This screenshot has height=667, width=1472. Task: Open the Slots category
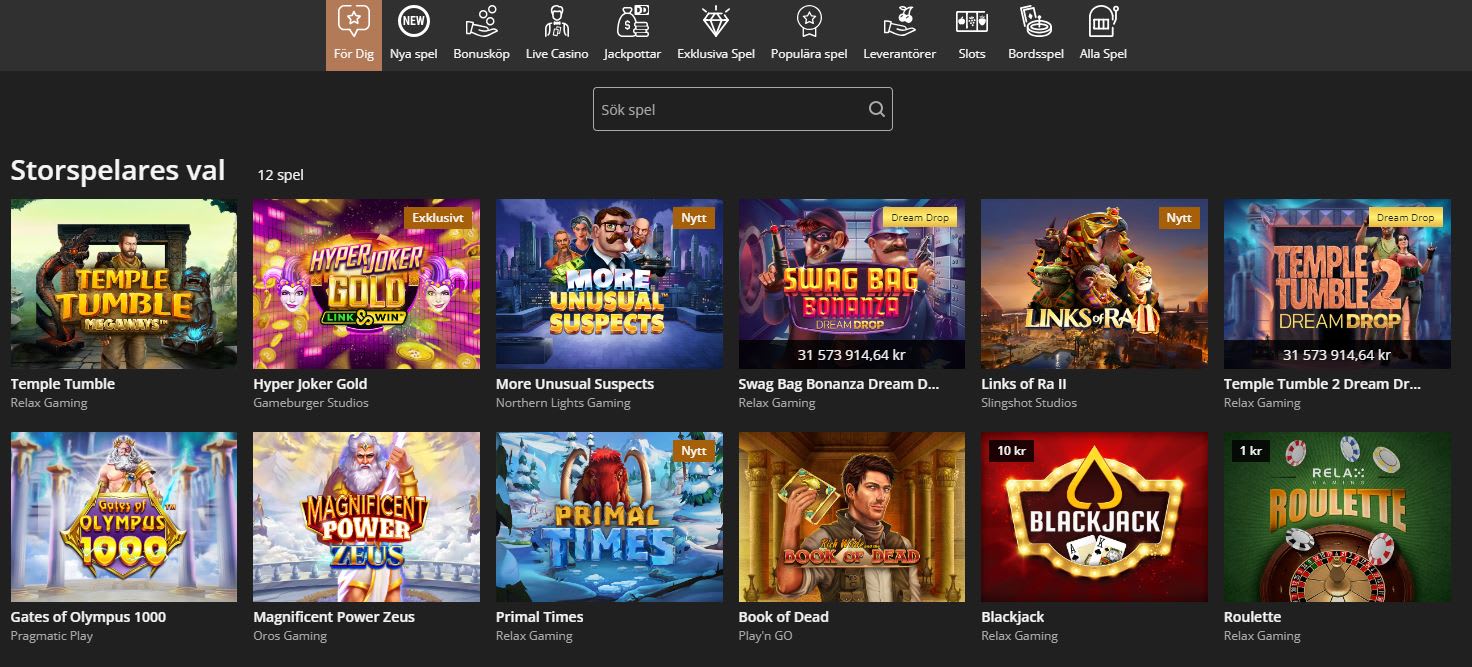[x=972, y=35]
